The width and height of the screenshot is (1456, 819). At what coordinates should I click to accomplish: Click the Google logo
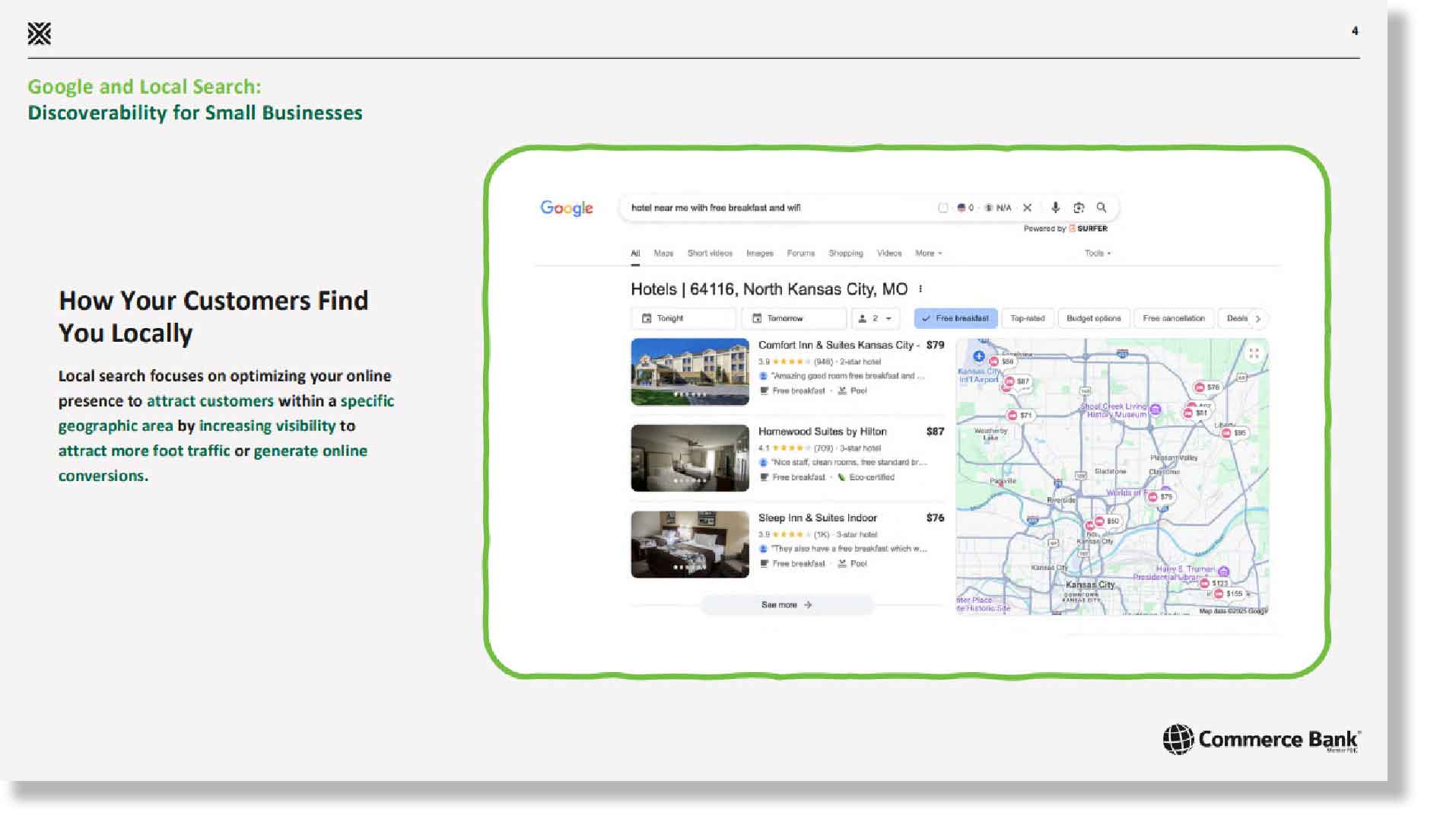click(x=567, y=208)
